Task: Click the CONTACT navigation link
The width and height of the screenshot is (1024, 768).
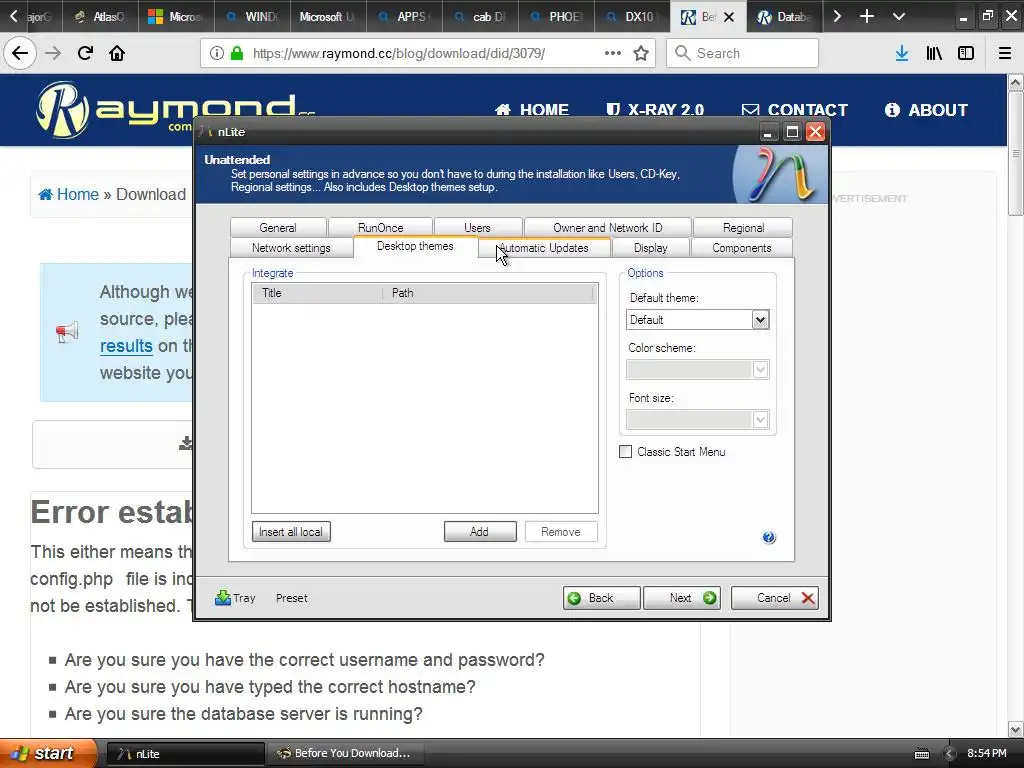Action: 795,110
